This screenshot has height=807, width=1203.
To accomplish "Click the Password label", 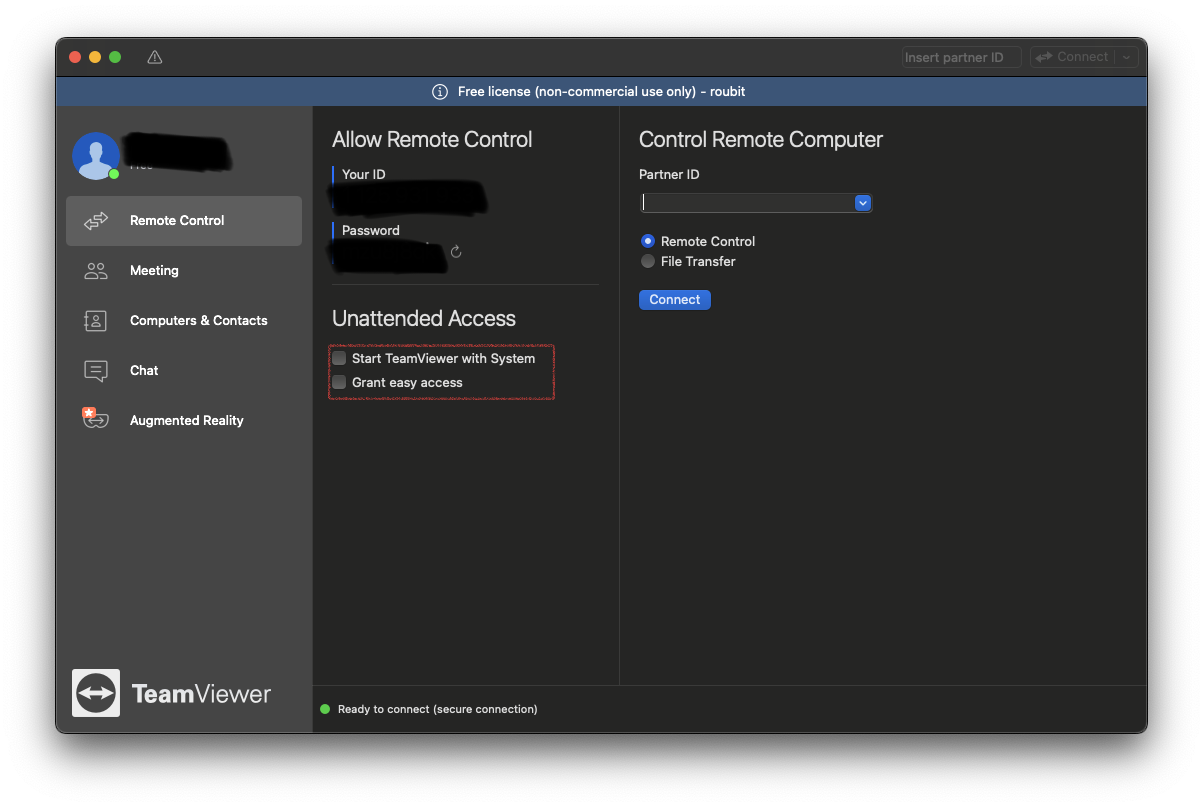I will (x=371, y=230).
